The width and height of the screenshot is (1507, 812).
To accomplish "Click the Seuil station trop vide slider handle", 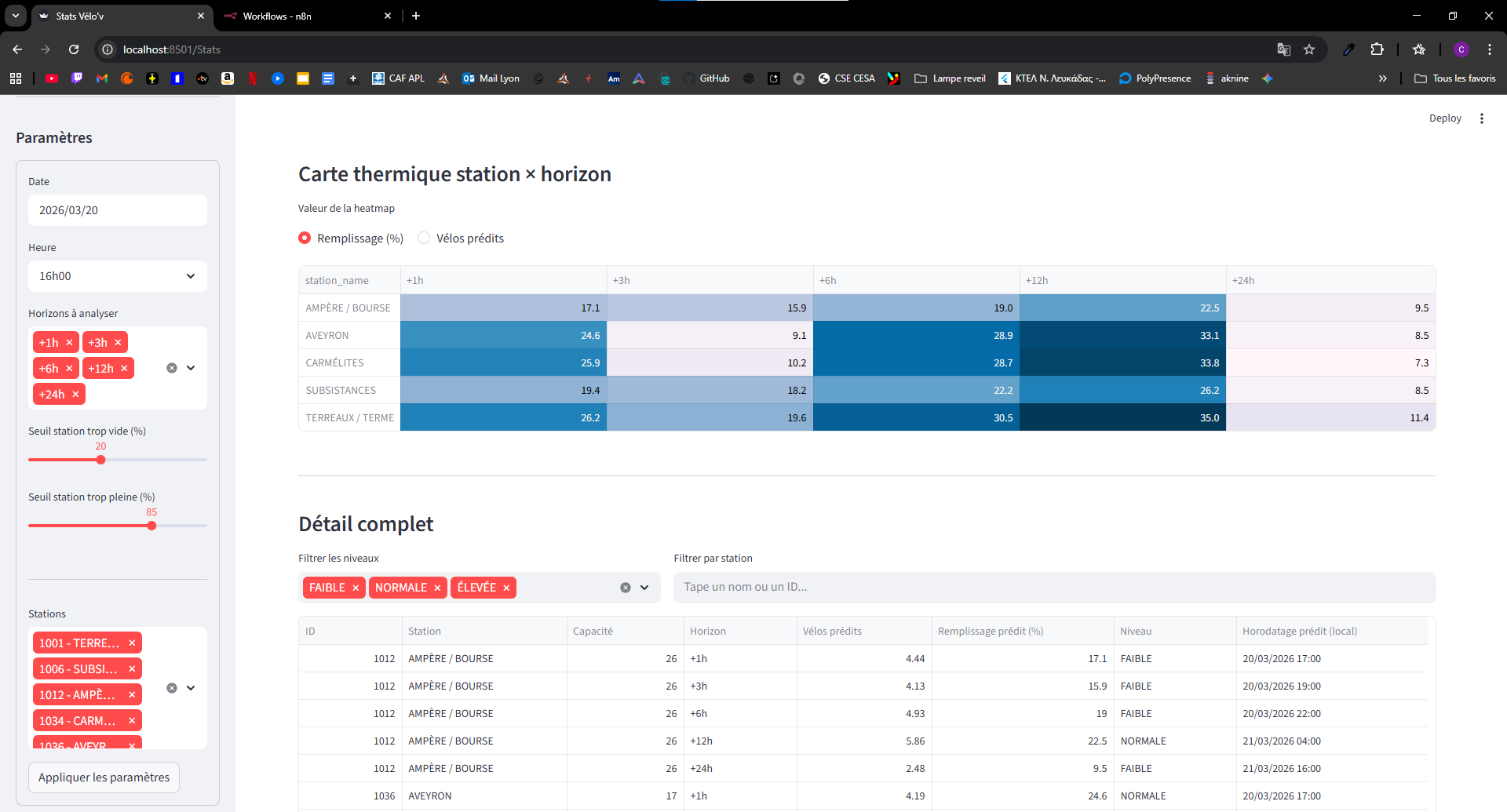I will click(x=100, y=460).
